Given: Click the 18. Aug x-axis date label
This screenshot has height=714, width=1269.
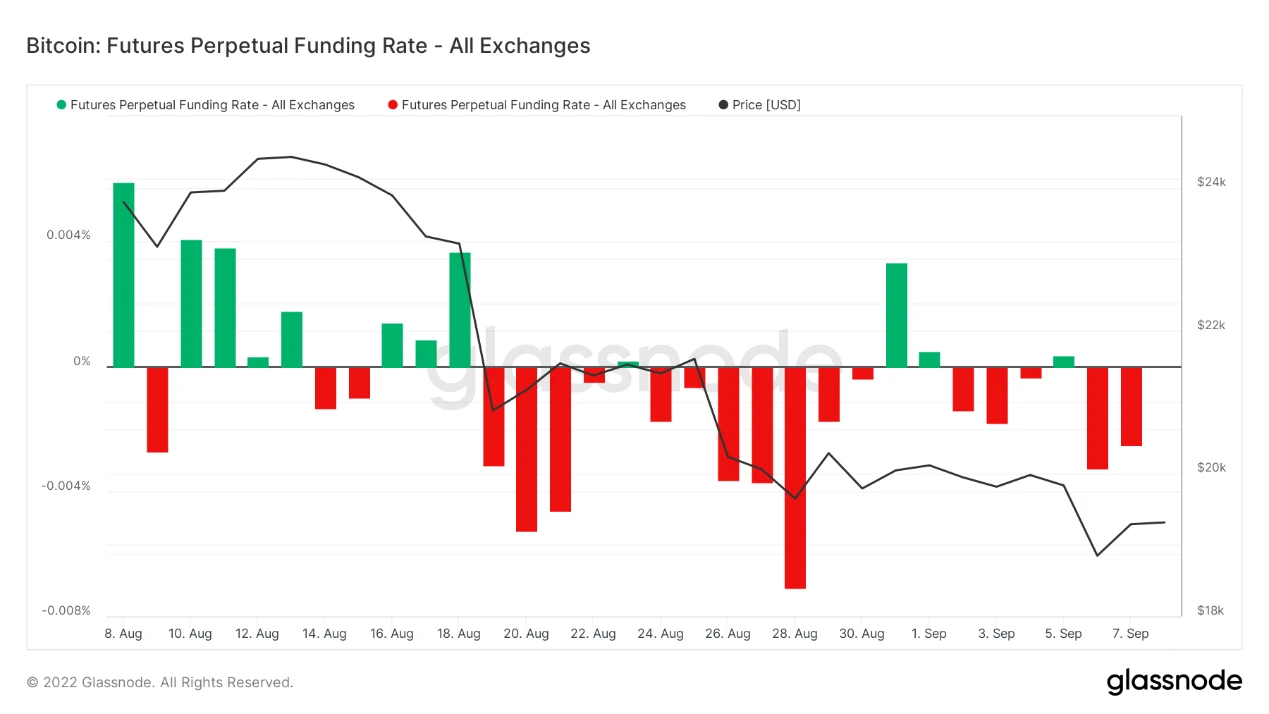Looking at the screenshot, I should [459, 634].
